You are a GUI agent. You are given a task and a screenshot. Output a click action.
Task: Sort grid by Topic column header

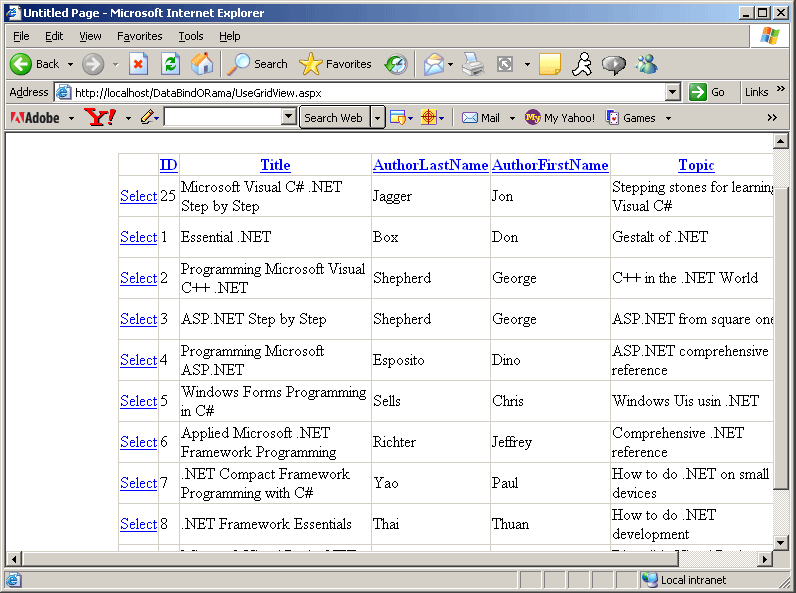[x=696, y=165]
